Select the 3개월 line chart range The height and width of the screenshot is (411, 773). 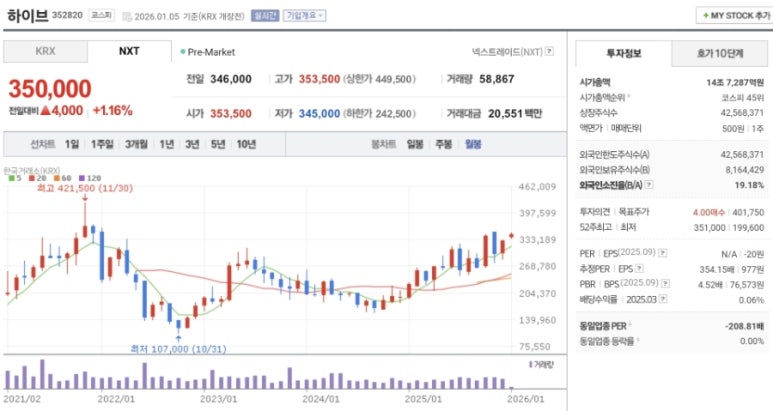137,144
